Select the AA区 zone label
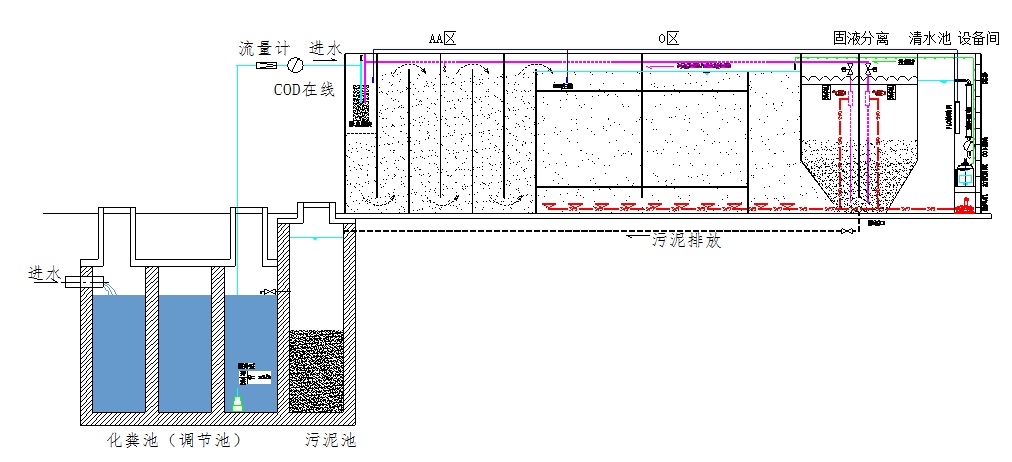Viewport: 1012px width, 462px height. [442, 38]
